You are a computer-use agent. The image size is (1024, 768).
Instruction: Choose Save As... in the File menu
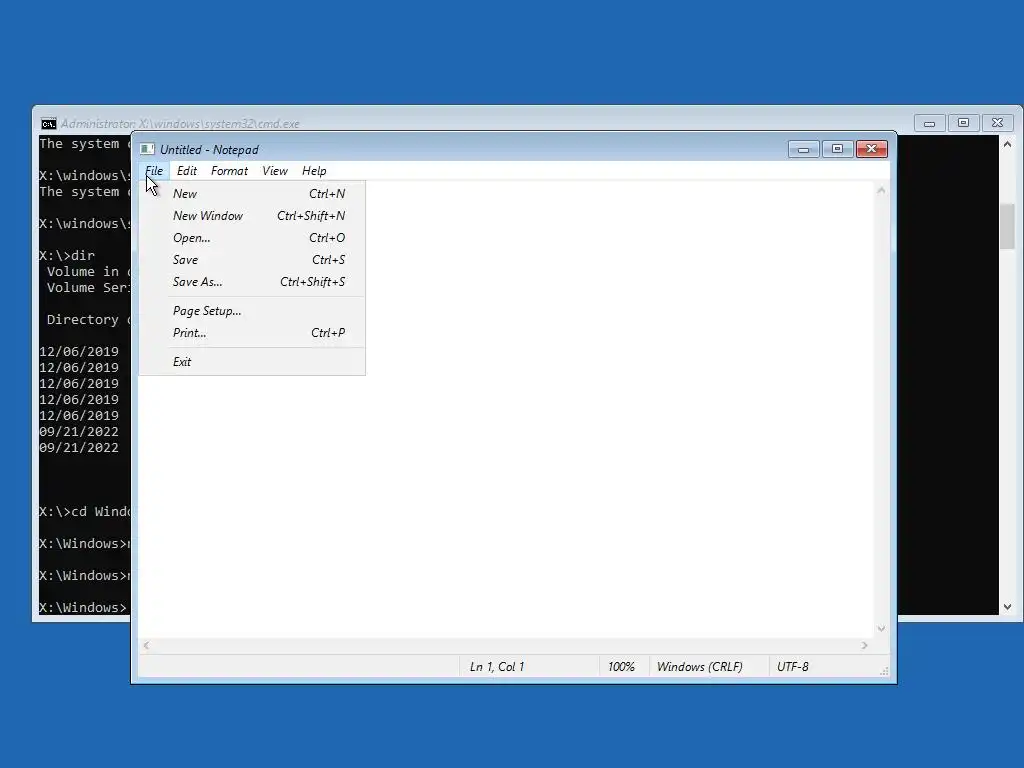[x=252, y=282]
